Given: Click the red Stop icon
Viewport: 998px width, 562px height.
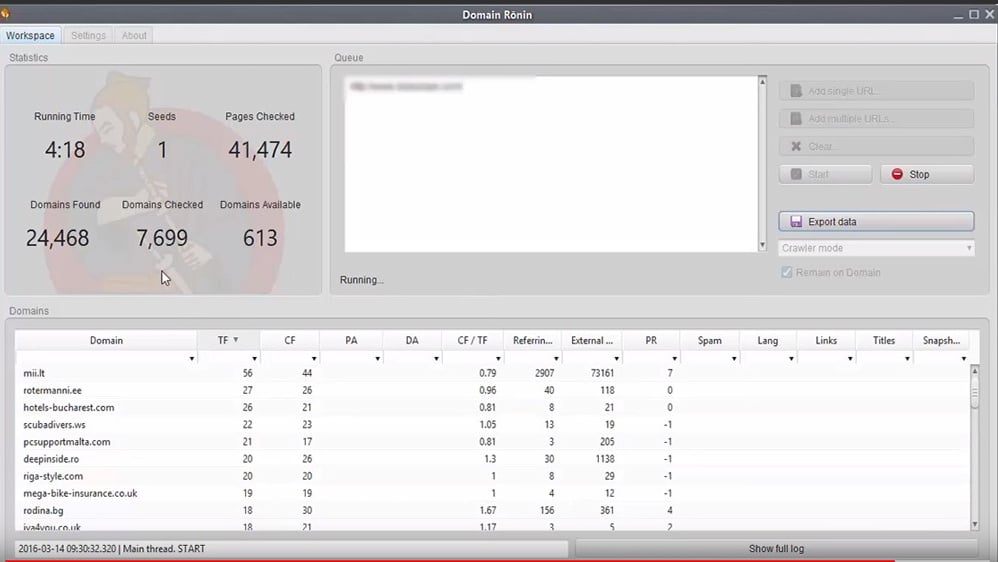Looking at the screenshot, I should 896,174.
